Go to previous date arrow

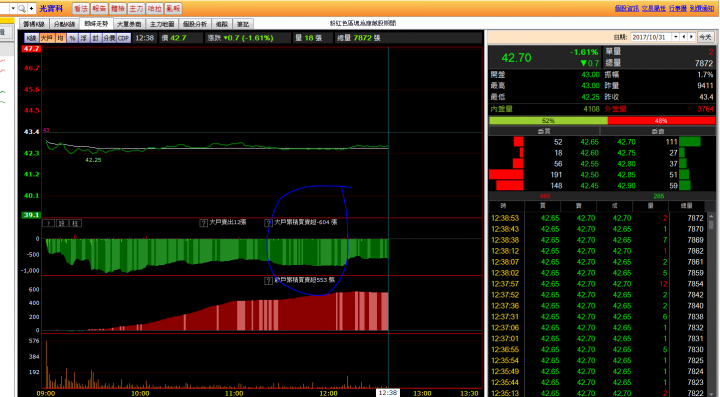(684, 37)
